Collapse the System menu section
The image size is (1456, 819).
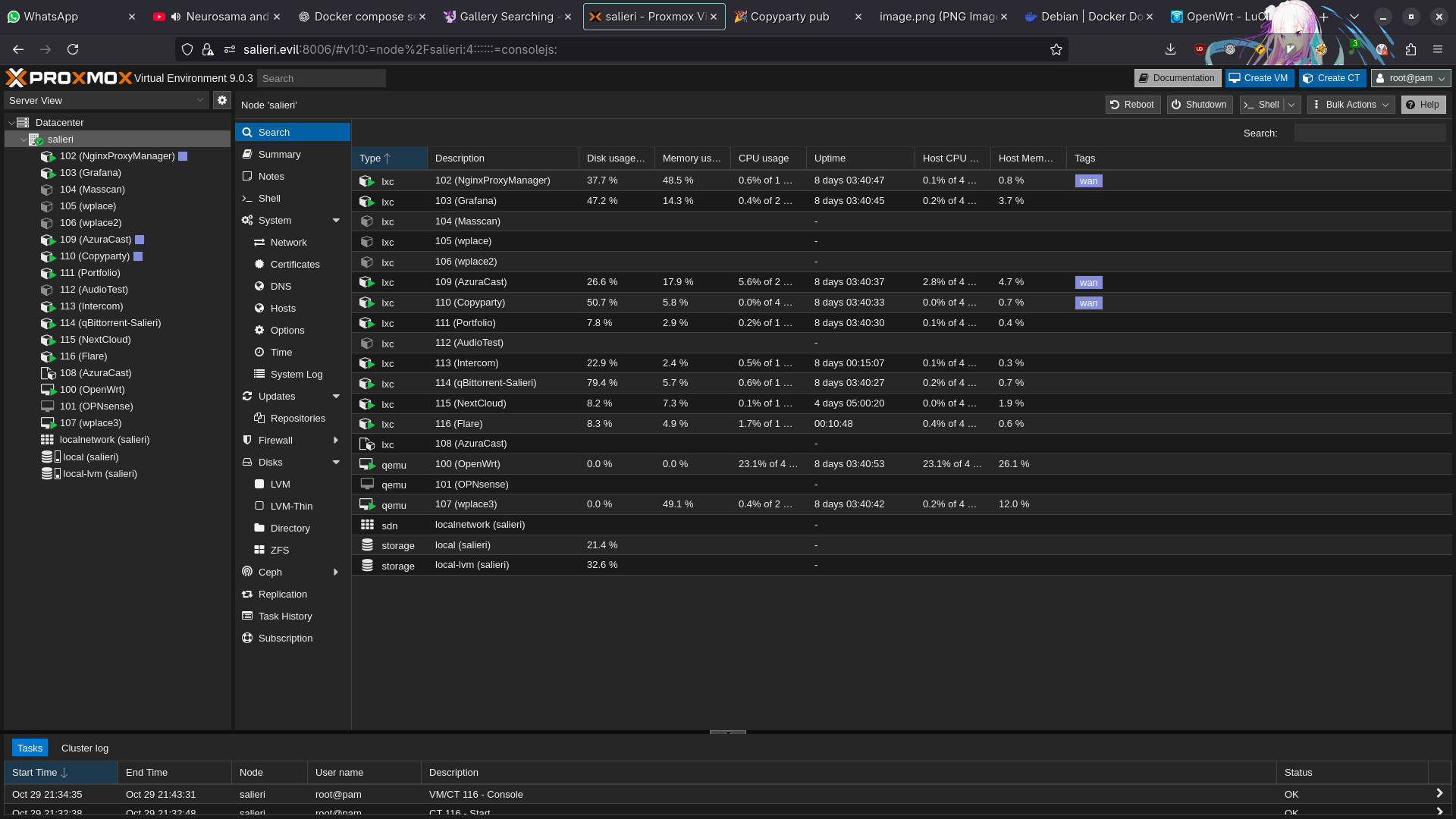(x=336, y=221)
